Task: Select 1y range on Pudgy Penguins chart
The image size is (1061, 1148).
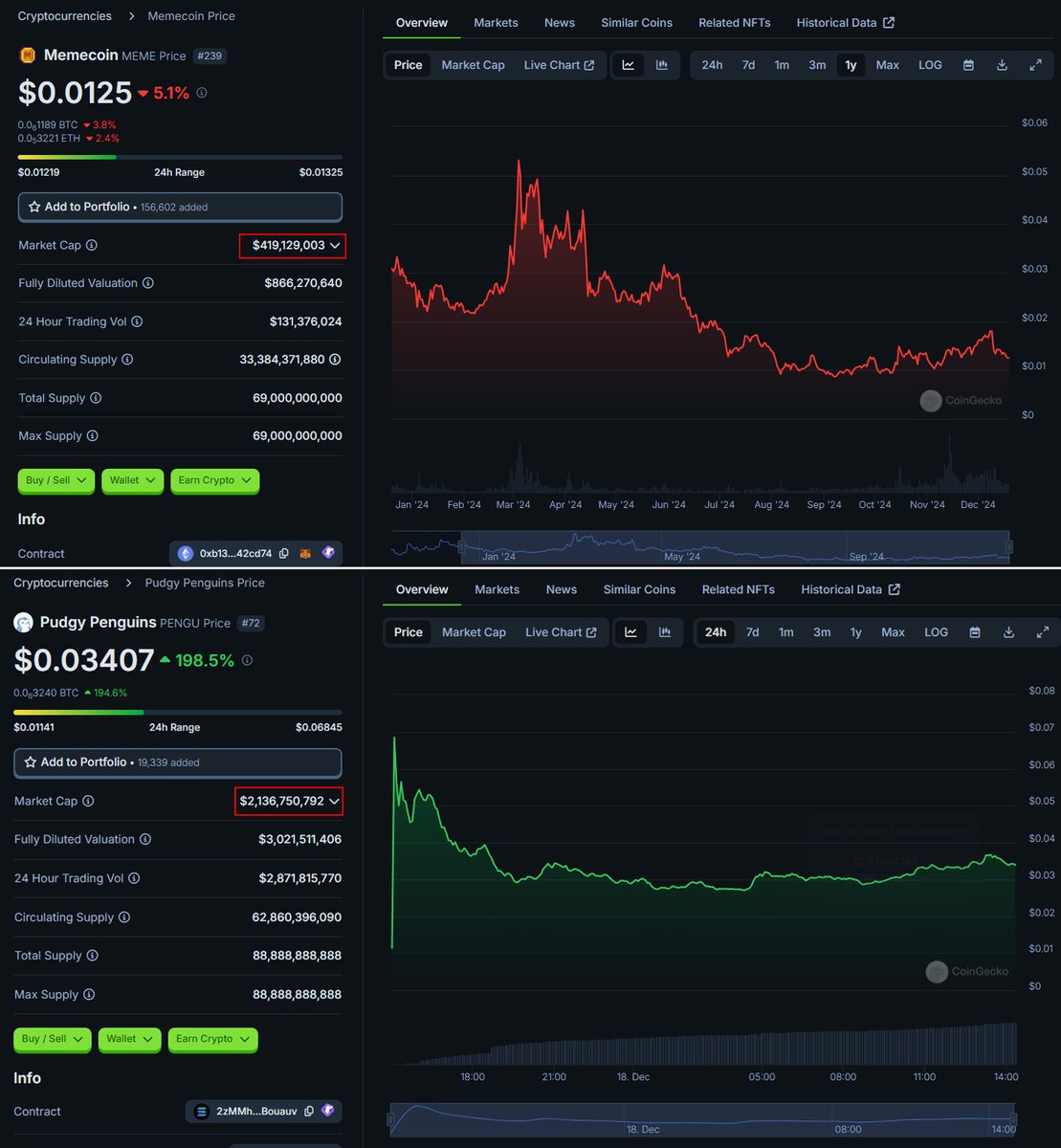Action: tap(856, 632)
